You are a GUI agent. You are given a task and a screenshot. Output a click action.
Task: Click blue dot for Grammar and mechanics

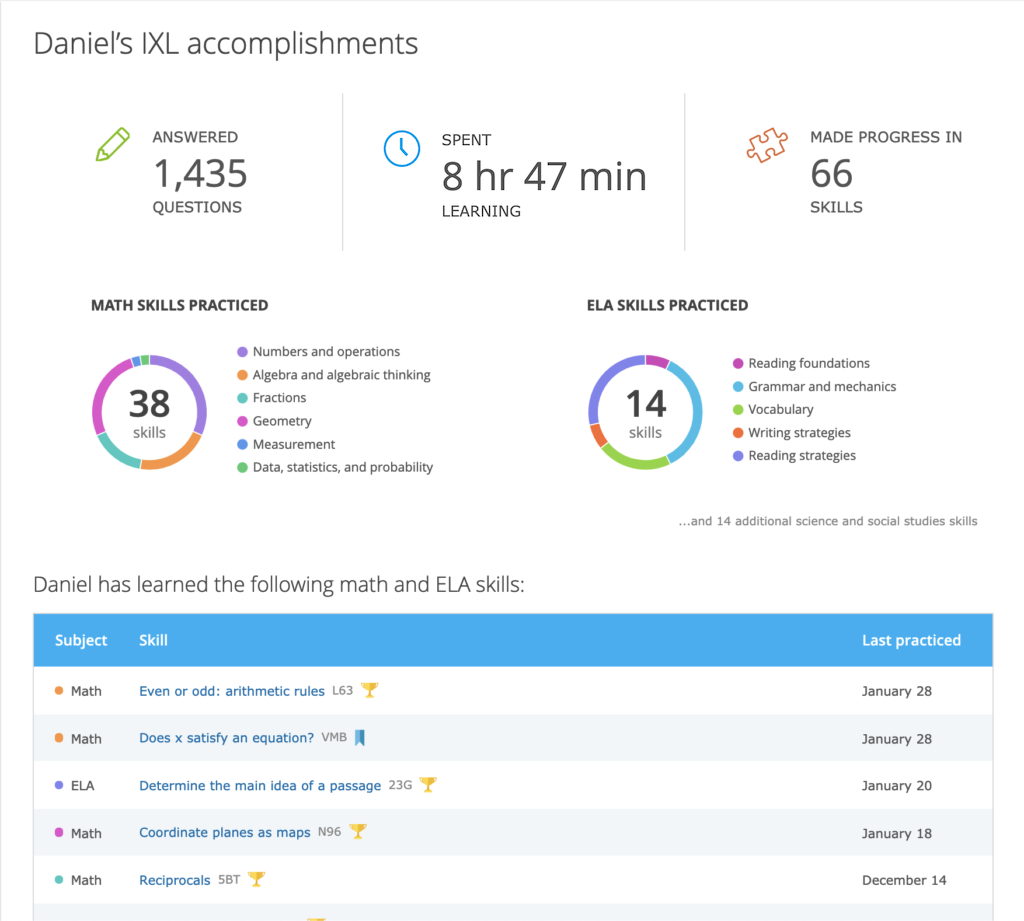738,387
